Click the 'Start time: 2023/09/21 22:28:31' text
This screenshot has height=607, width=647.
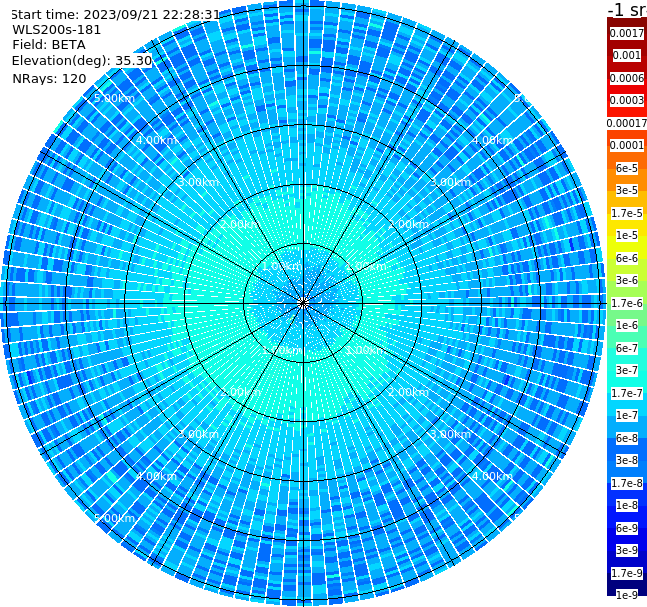click(115, 14)
